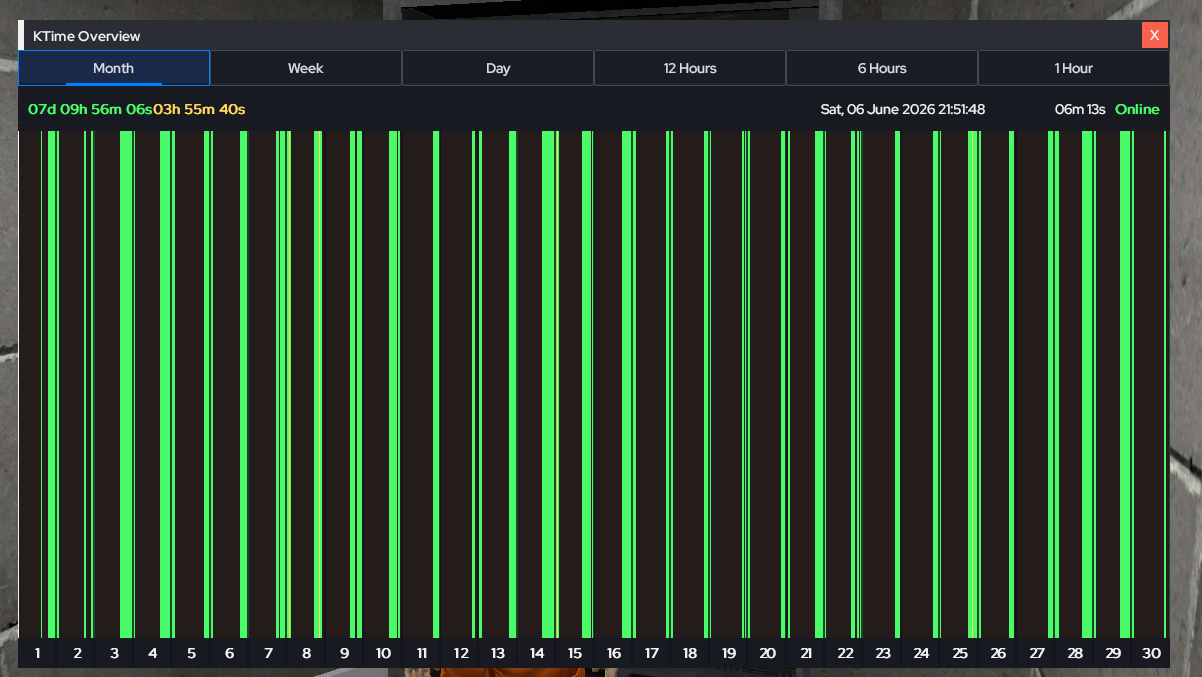Select day 1 on the timeline axis
The image size is (1202, 677).
point(38,653)
